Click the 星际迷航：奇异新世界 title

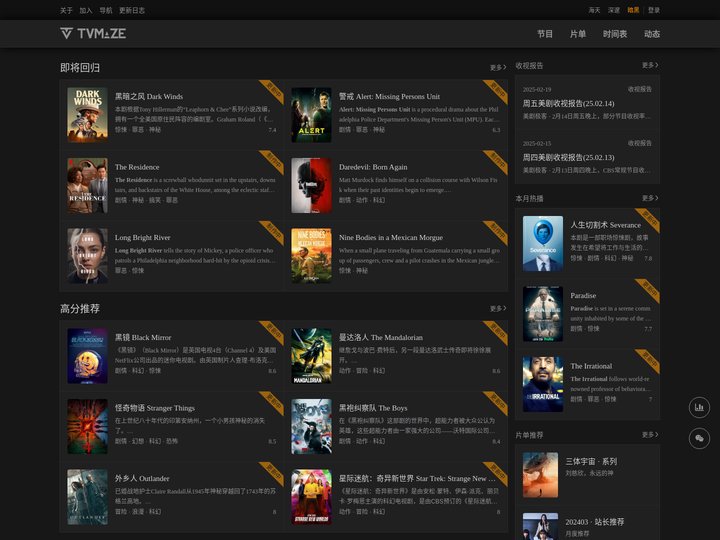(x=417, y=478)
